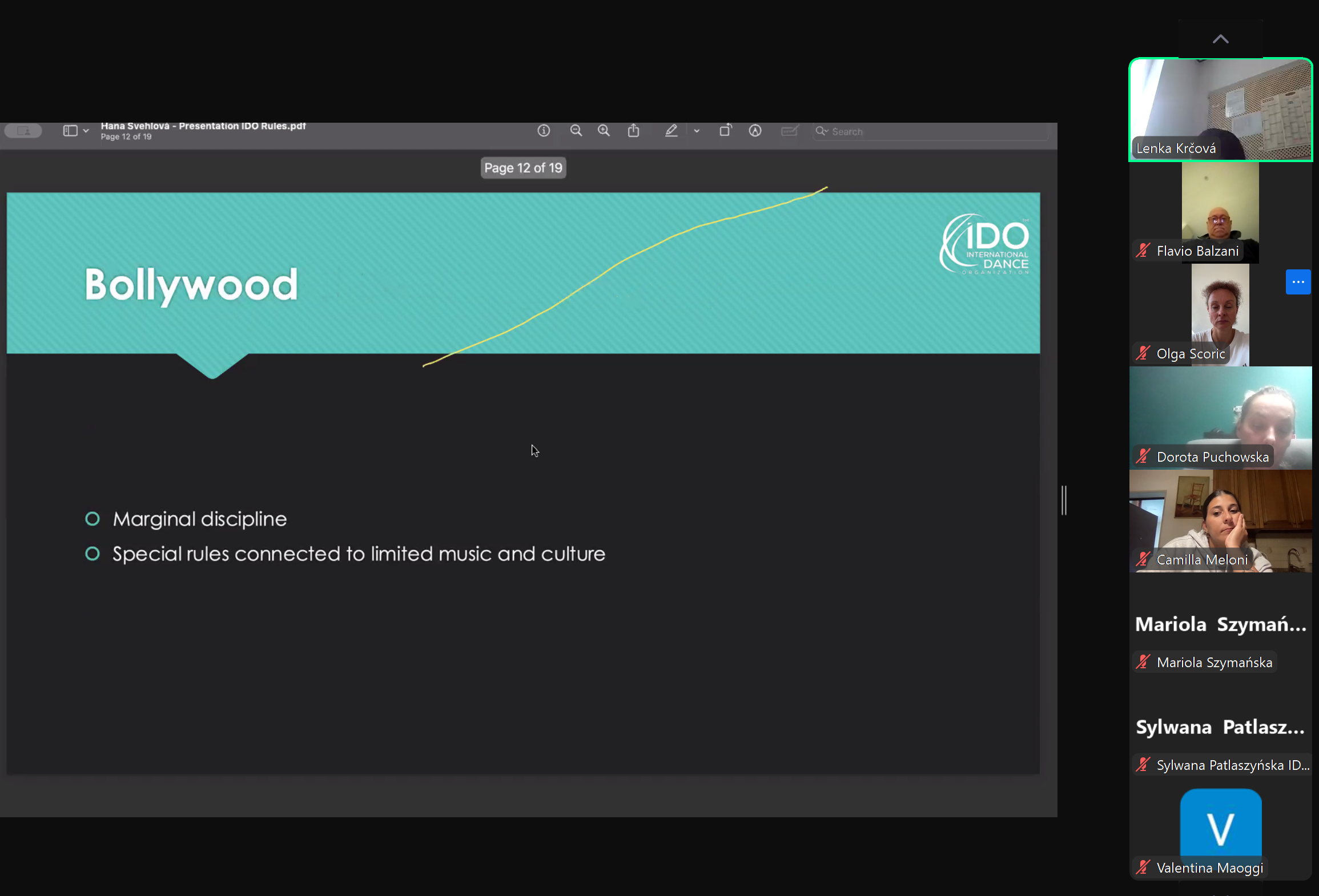1319x896 pixels.
Task: Zoom in on the PDF page
Action: click(604, 131)
